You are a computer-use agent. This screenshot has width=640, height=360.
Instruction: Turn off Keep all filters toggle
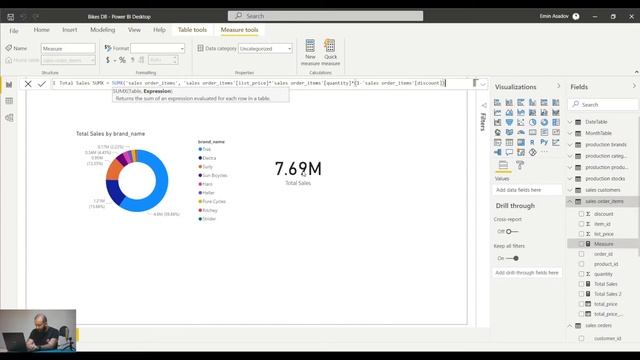click(512, 258)
